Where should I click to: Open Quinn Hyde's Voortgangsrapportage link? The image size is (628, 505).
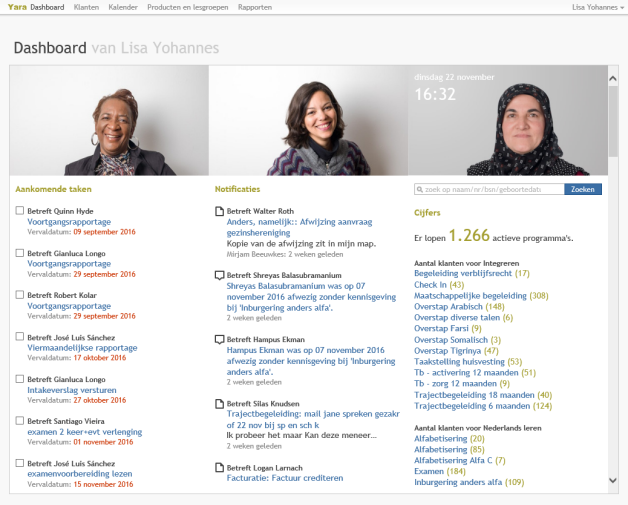coord(69,222)
